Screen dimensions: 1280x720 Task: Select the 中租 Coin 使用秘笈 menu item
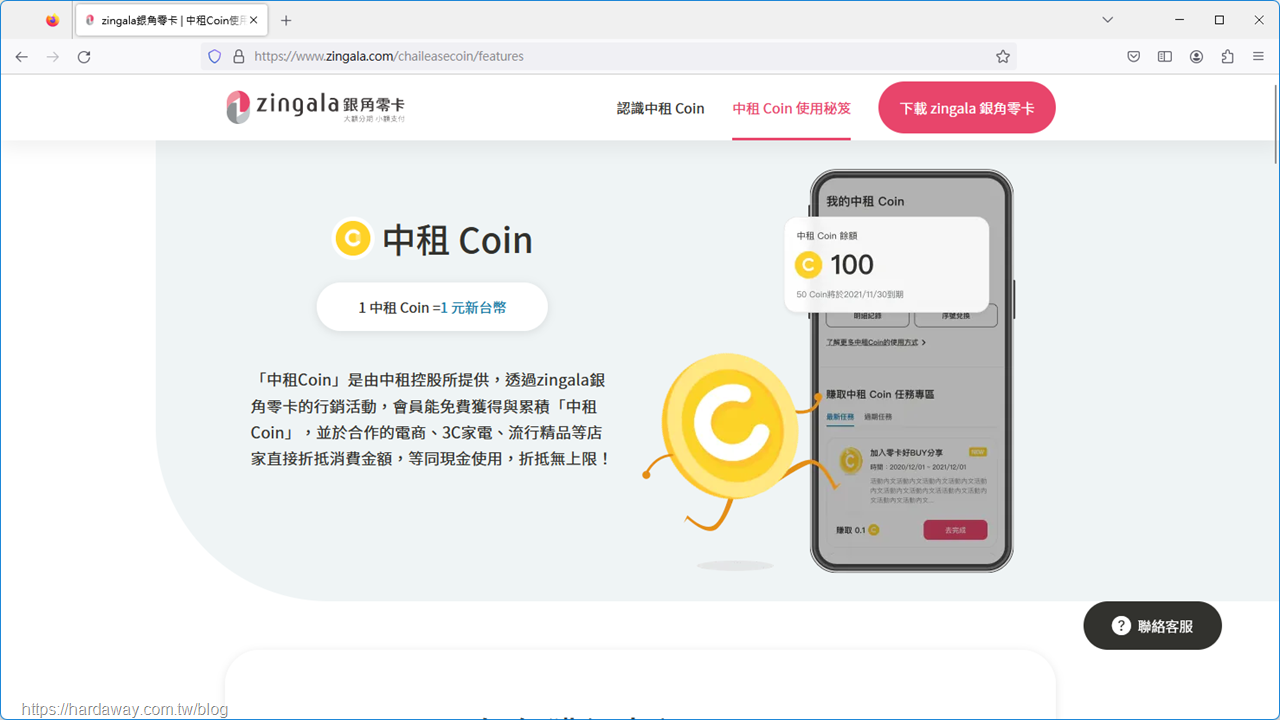pos(791,108)
